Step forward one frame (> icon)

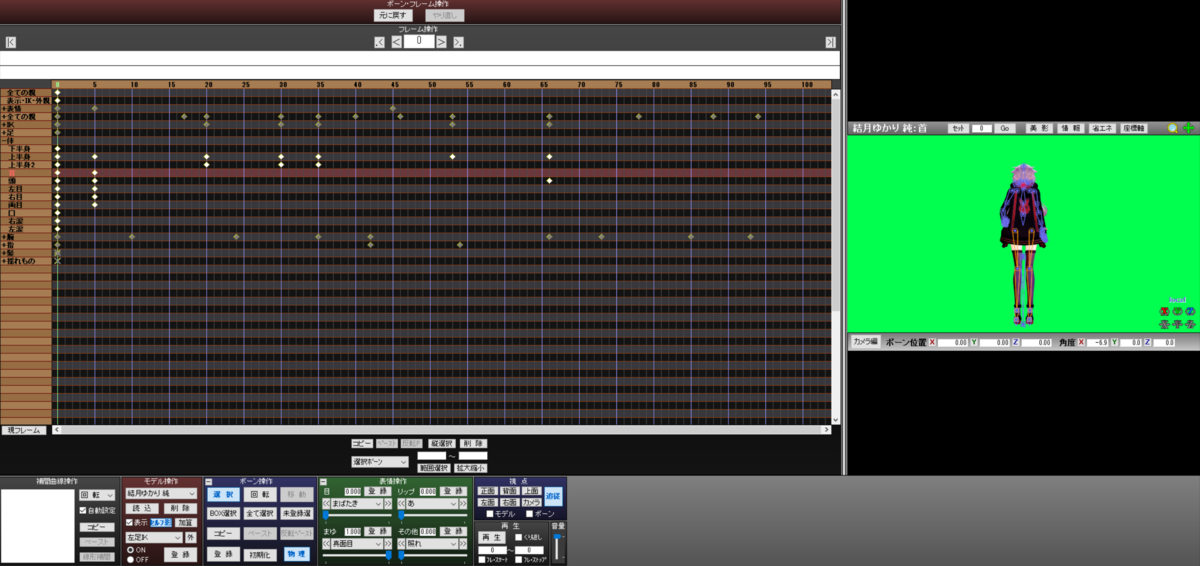[441, 42]
